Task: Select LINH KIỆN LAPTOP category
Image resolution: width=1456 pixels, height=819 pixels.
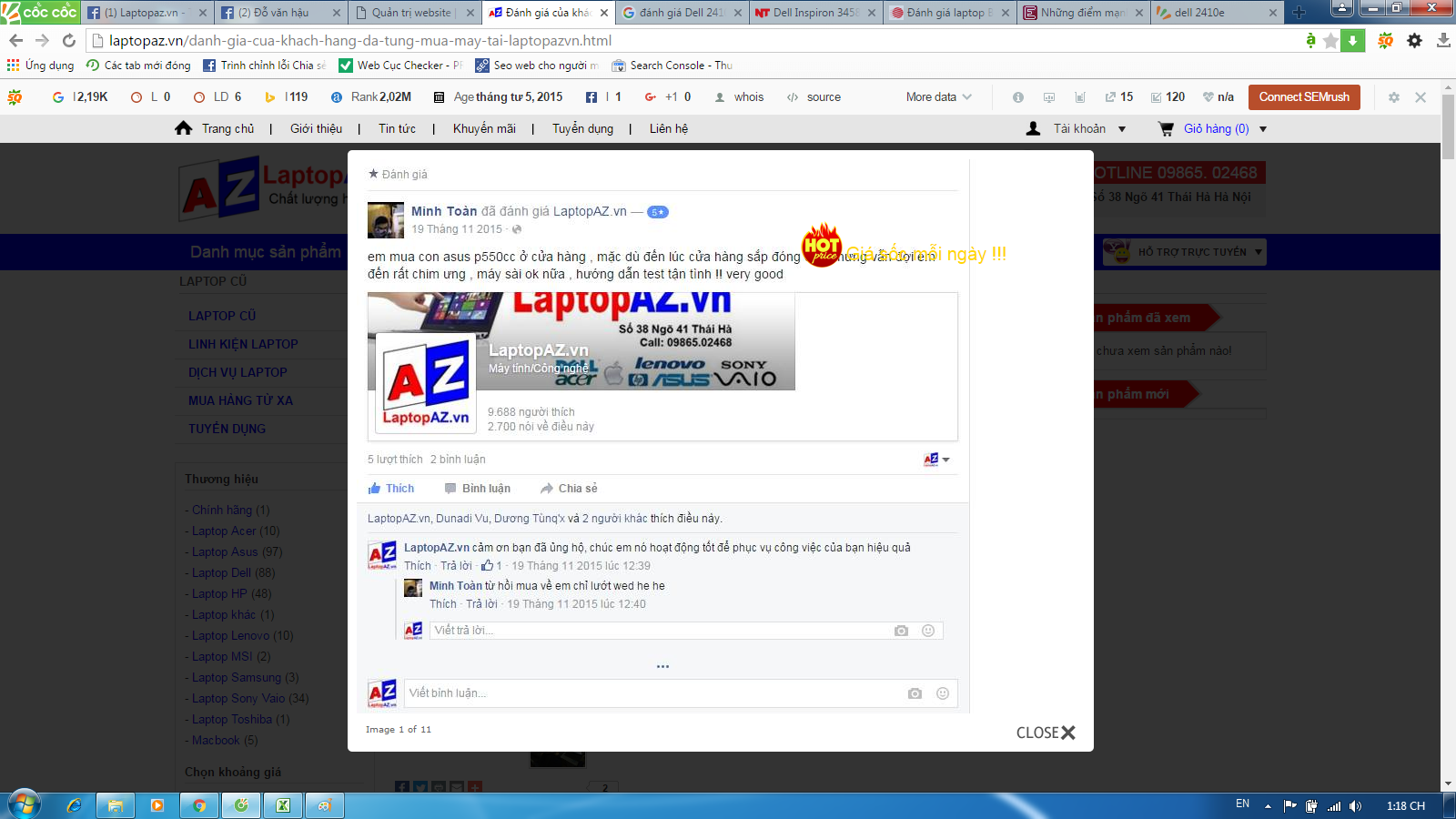Action: (x=243, y=344)
